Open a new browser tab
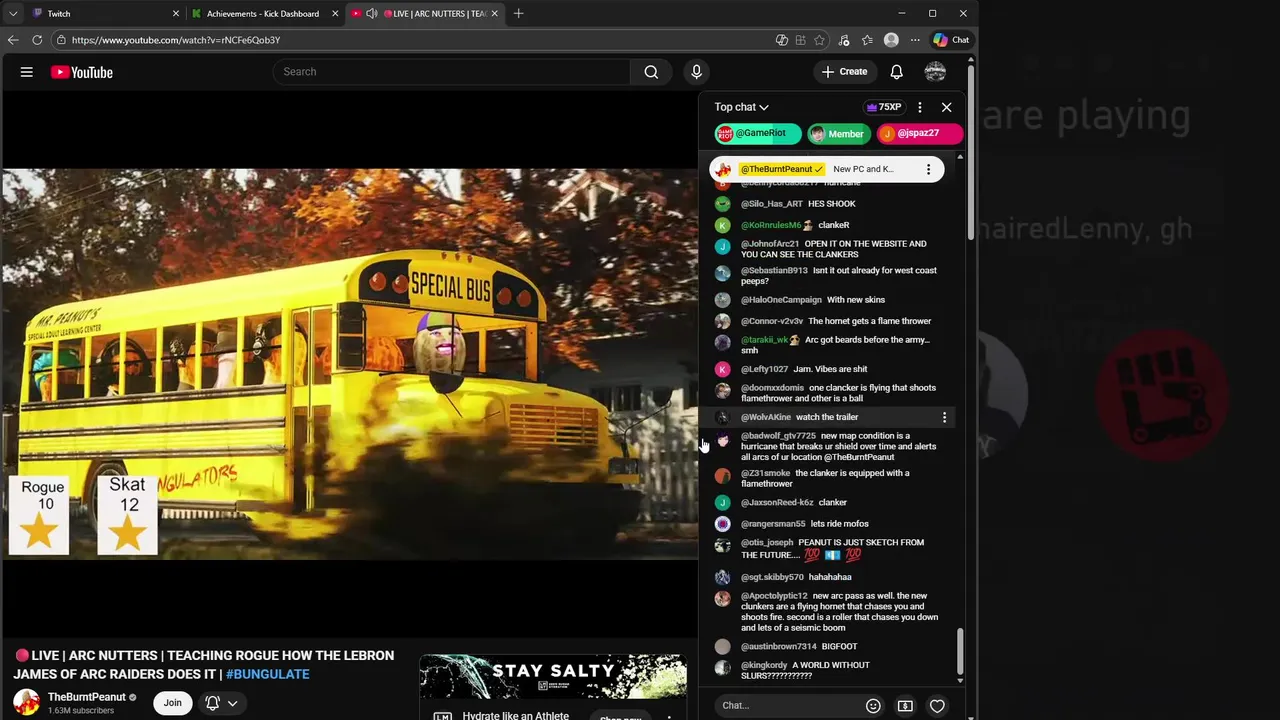This screenshot has width=1280, height=720. (518, 13)
